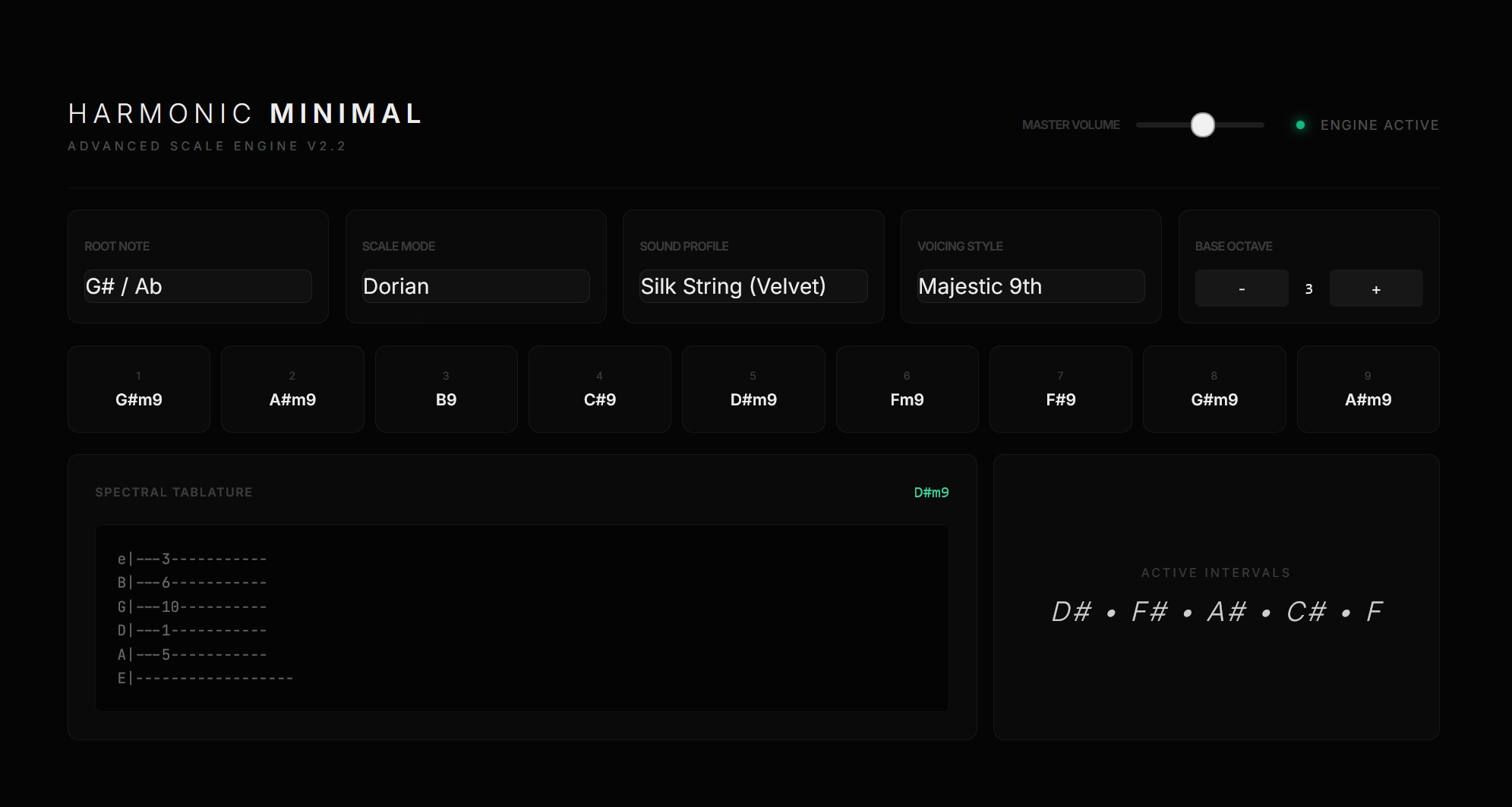Play chord pad 1 G#m9

[x=139, y=389]
